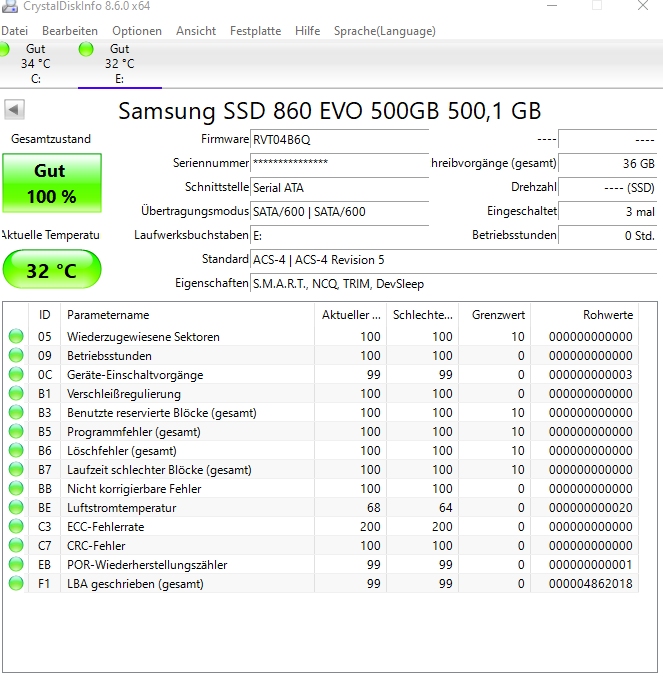This screenshot has width=663, height=680.
Task: Click the Laufwerksbuchstaben field E:
Action: tap(340, 235)
